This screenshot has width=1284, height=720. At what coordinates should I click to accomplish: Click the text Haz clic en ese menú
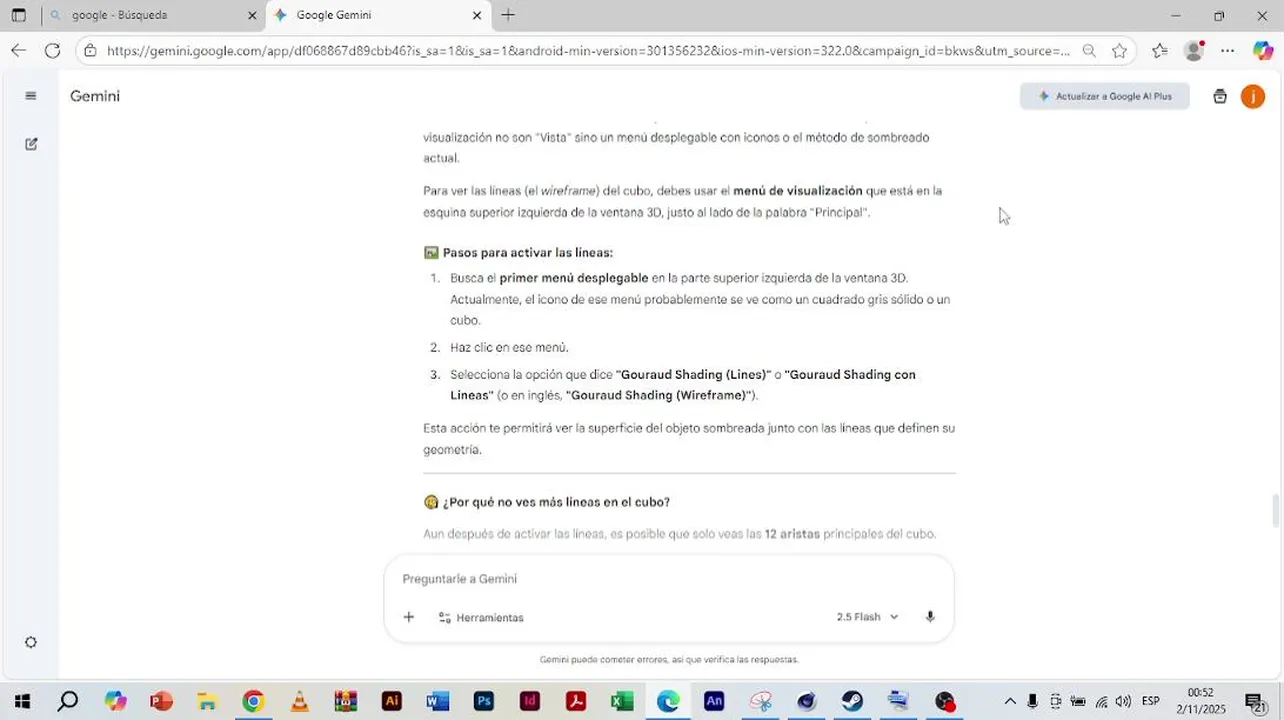click(x=509, y=348)
